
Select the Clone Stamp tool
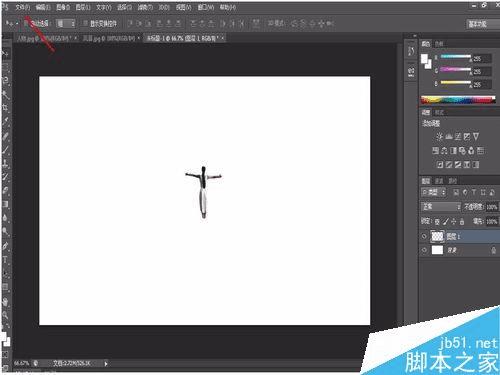click(5, 163)
